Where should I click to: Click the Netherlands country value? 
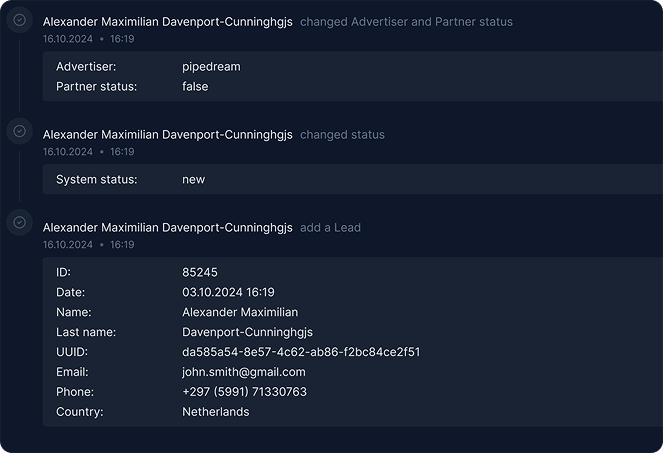(216, 412)
